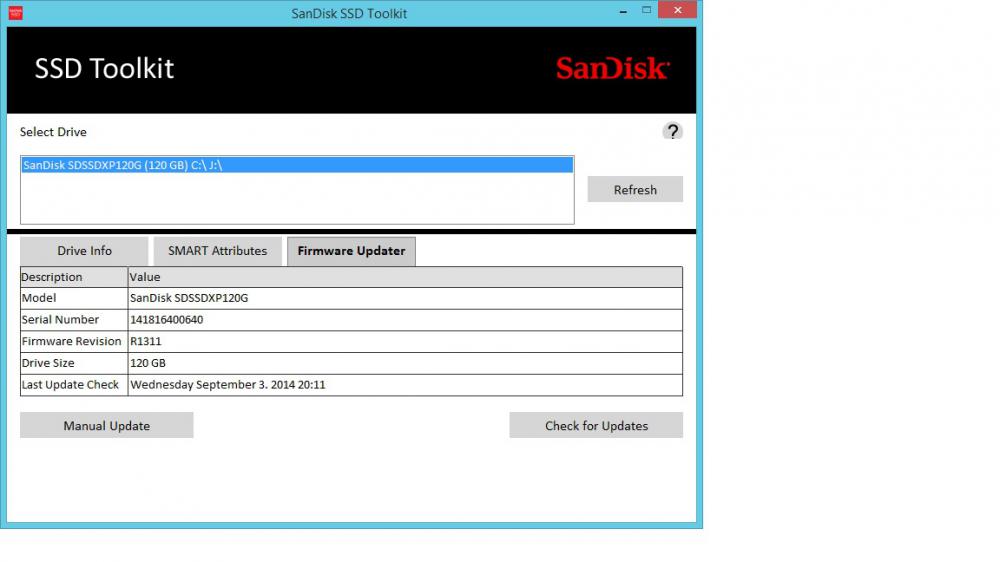Switch to the Drive Info tab
1000x562 pixels.
[x=84, y=251]
